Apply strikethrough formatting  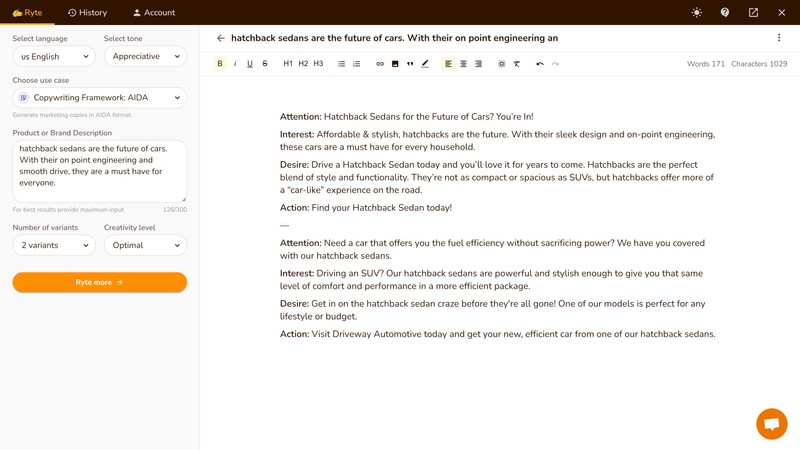point(265,64)
